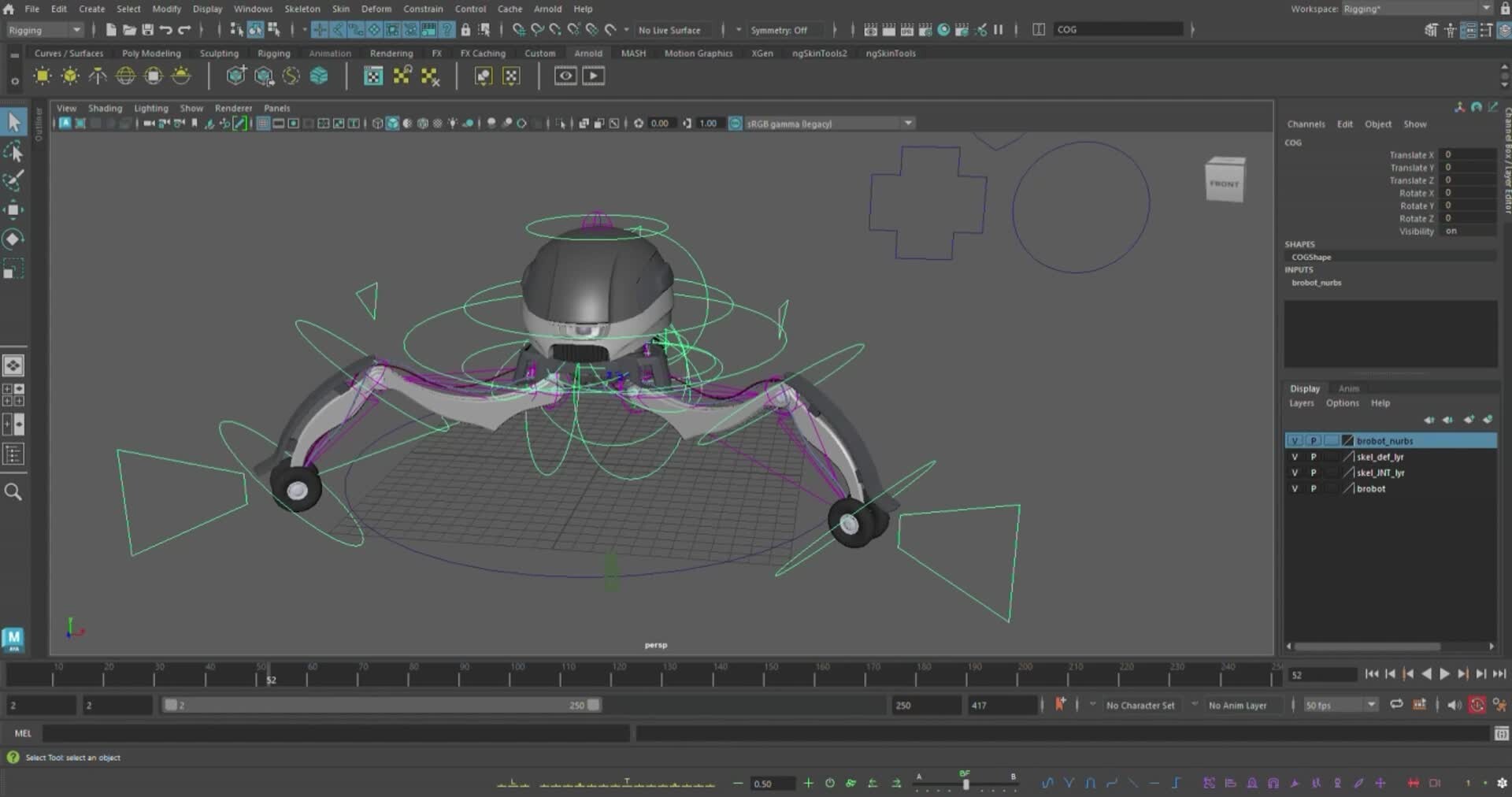Open the Arnold RenderView icon on the shelf
1512x797 pixels.
(565, 76)
